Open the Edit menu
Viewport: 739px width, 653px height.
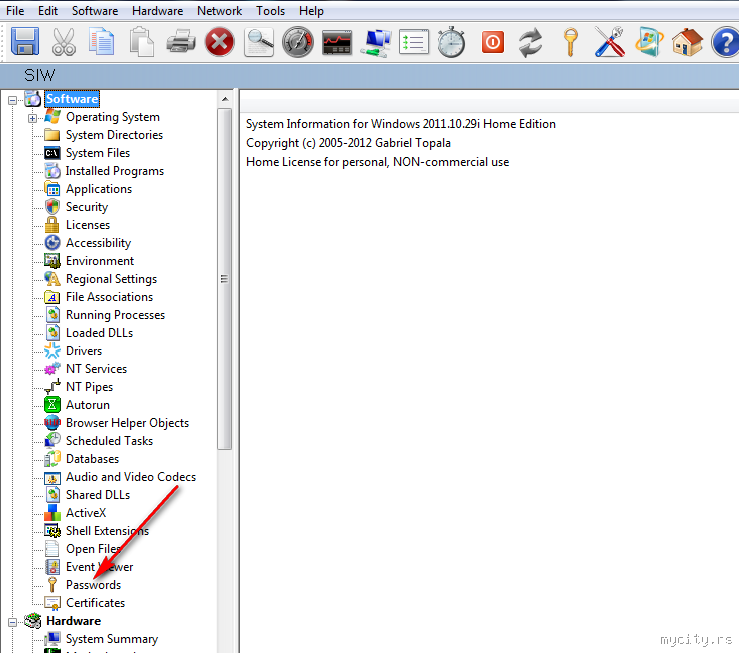[48, 10]
